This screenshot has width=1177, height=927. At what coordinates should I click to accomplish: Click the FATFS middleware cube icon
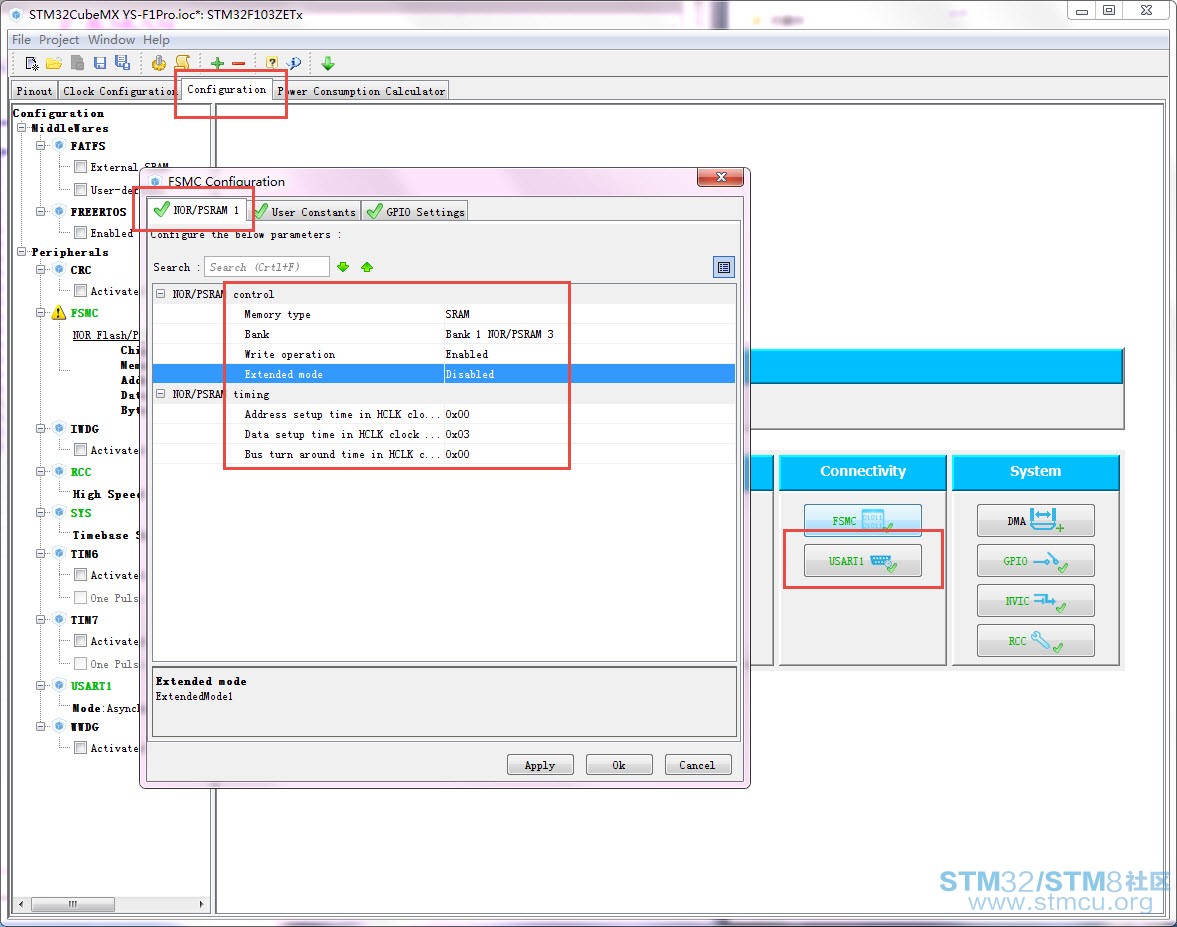click(x=59, y=146)
